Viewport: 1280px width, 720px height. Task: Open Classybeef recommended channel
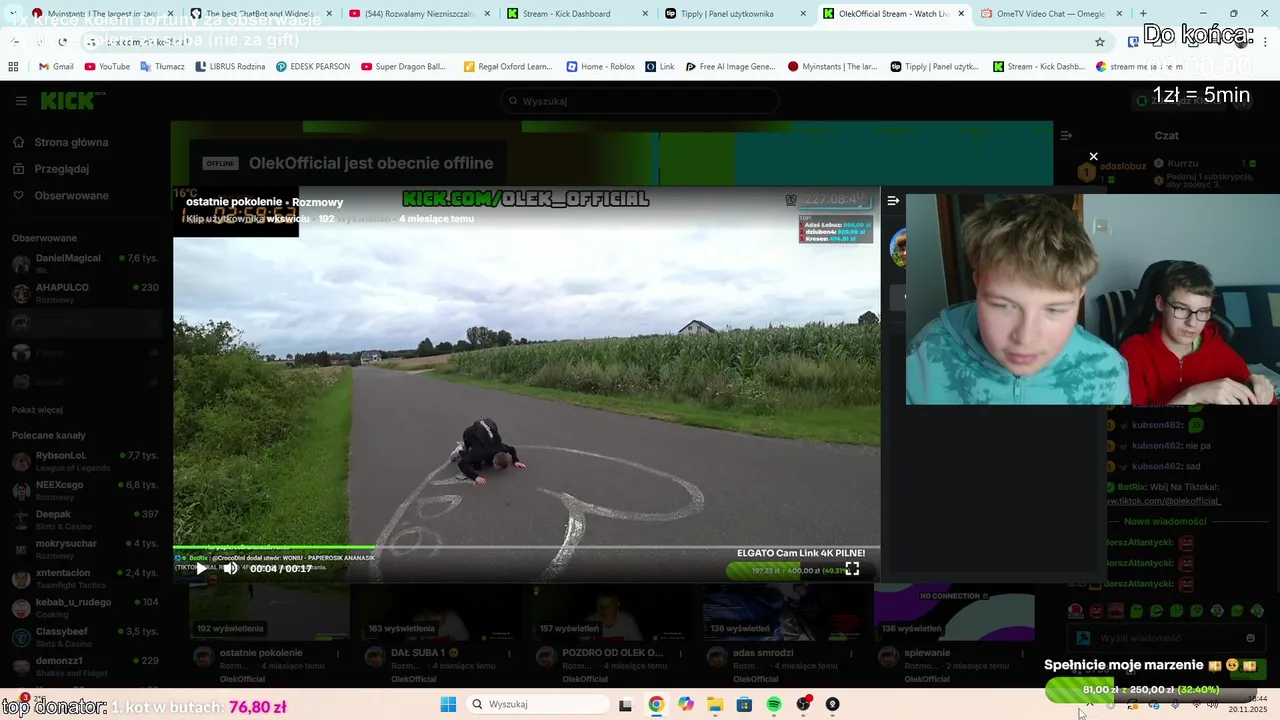point(85,636)
